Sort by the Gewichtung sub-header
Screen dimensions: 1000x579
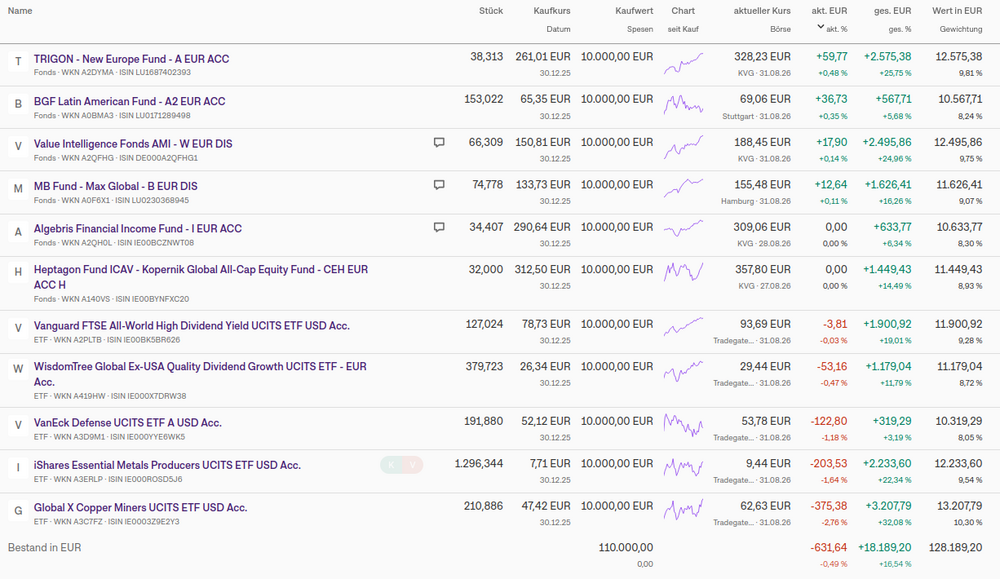960,29
